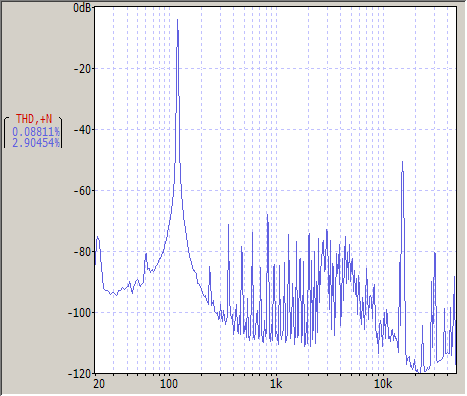Click the 10k frequency axis label
The height and width of the screenshot is (396, 467).
tap(383, 384)
